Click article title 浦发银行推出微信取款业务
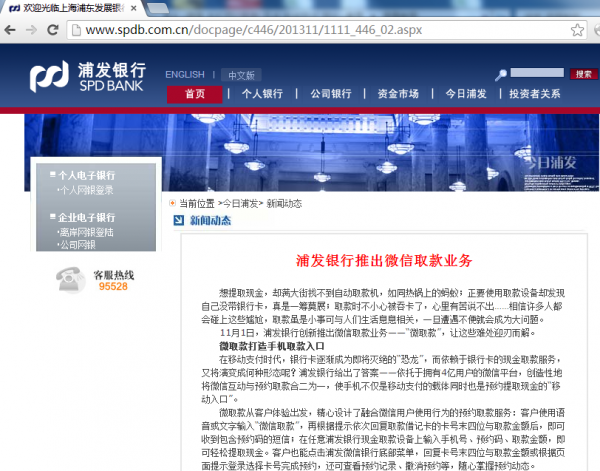This screenshot has width=600, height=471. tap(384, 261)
